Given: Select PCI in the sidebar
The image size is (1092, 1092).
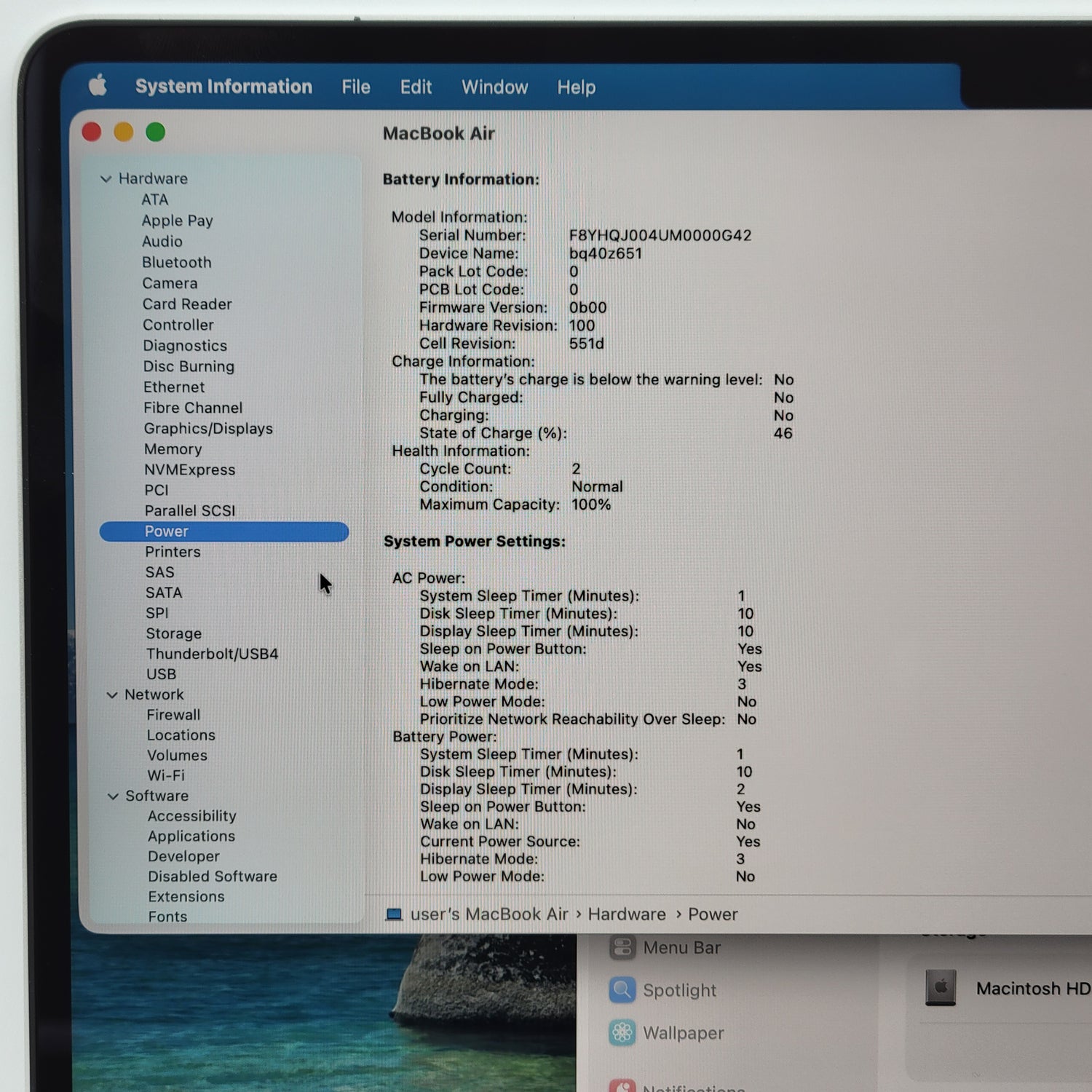Looking at the screenshot, I should click(157, 490).
